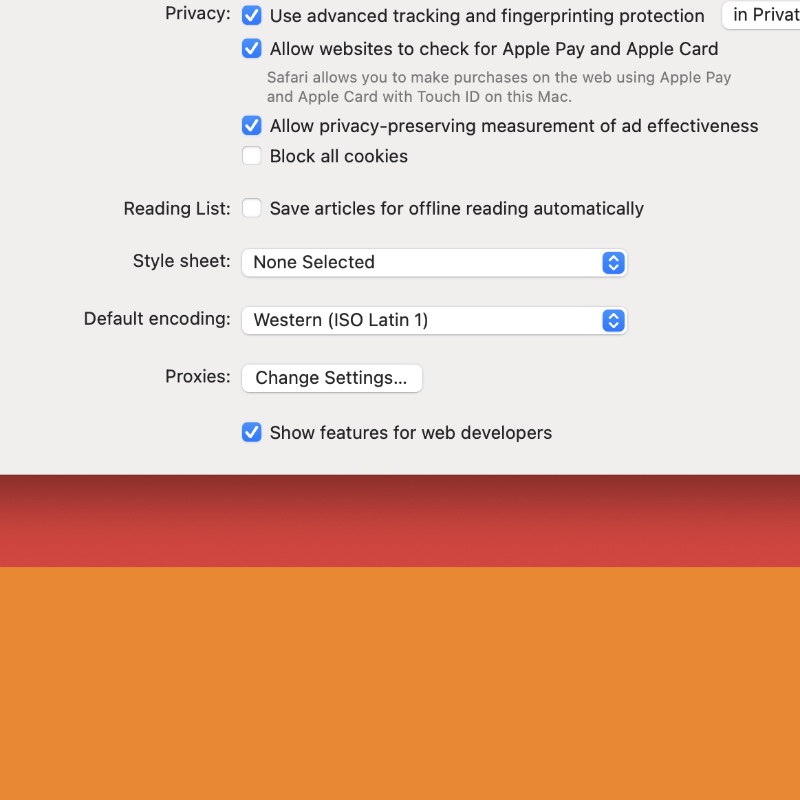Click the Privacy: section label

[x=197, y=14]
